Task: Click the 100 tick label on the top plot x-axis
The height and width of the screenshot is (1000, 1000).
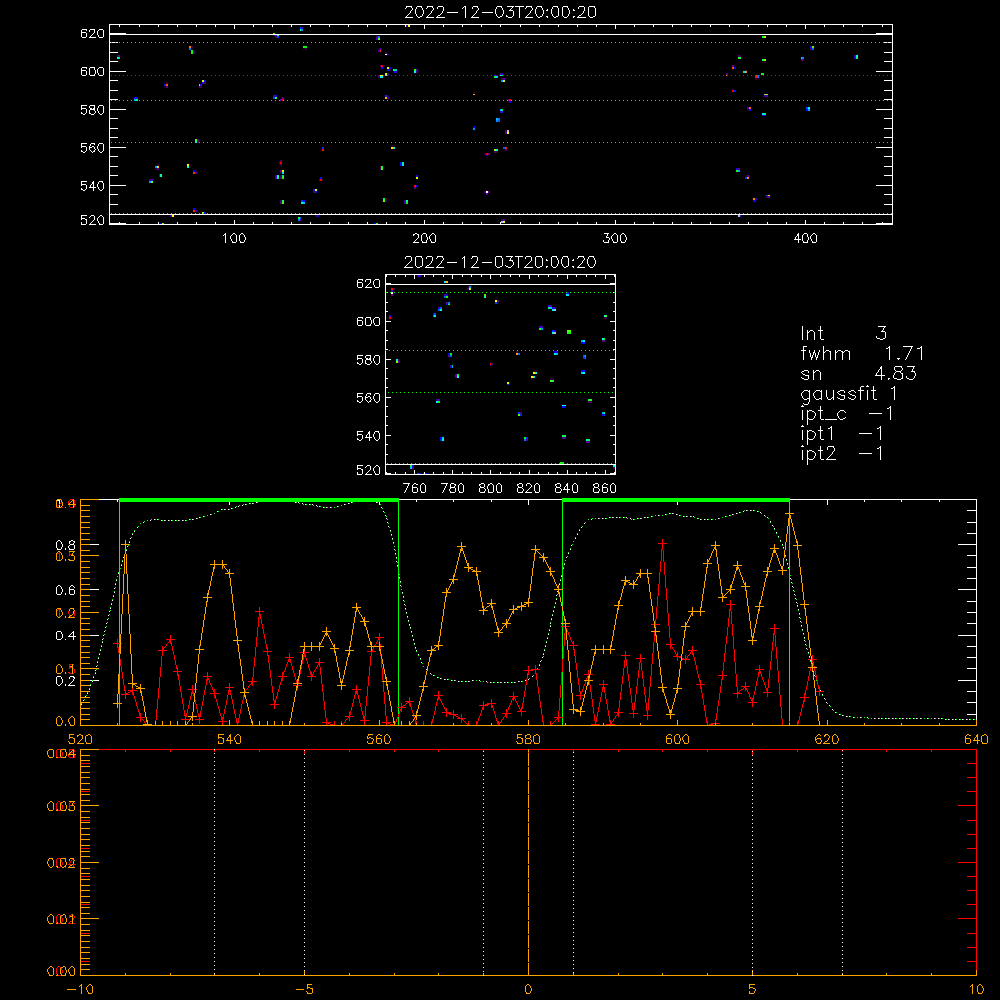Action: point(234,239)
